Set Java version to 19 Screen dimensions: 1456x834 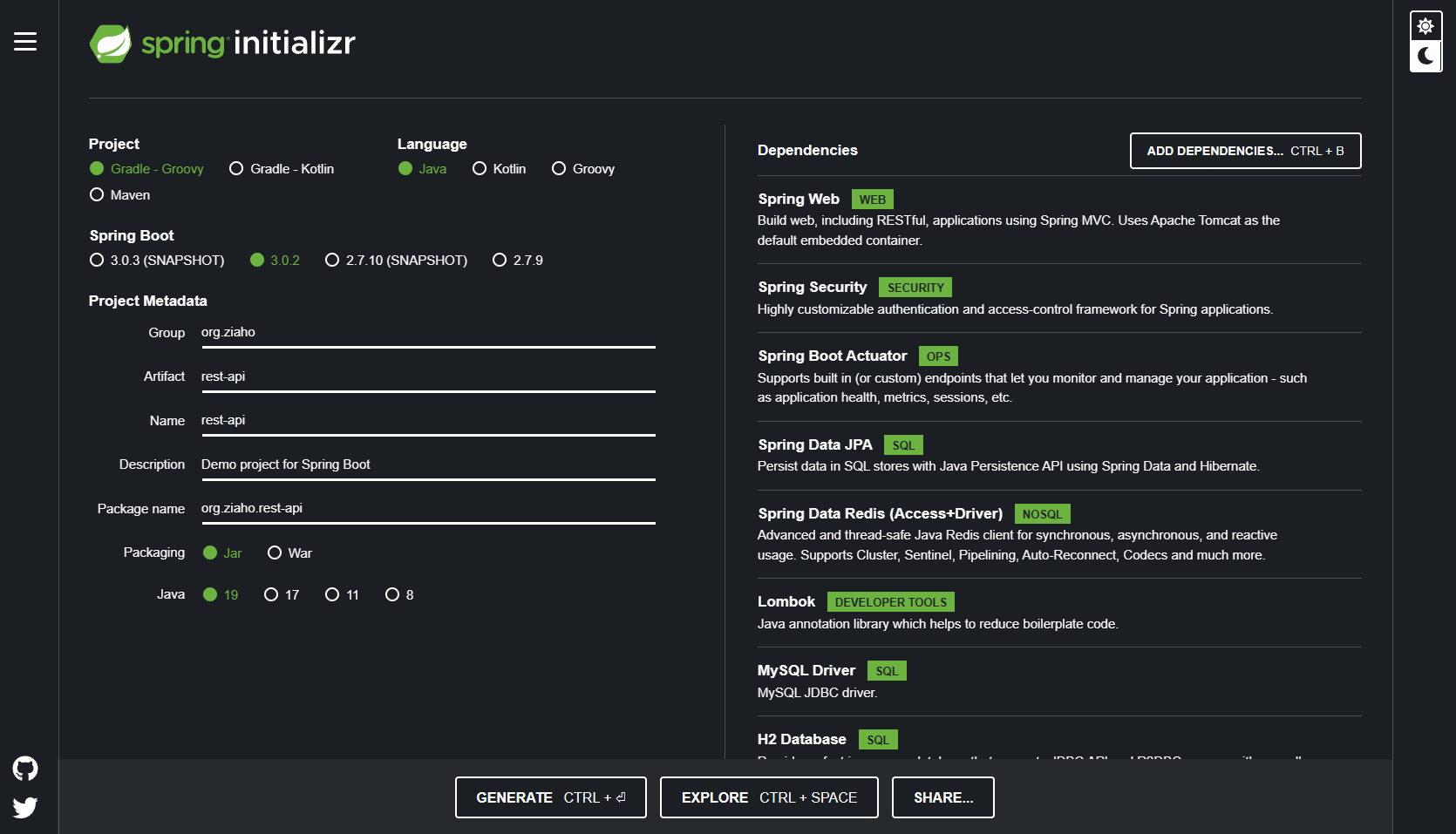pyautogui.click(x=221, y=595)
